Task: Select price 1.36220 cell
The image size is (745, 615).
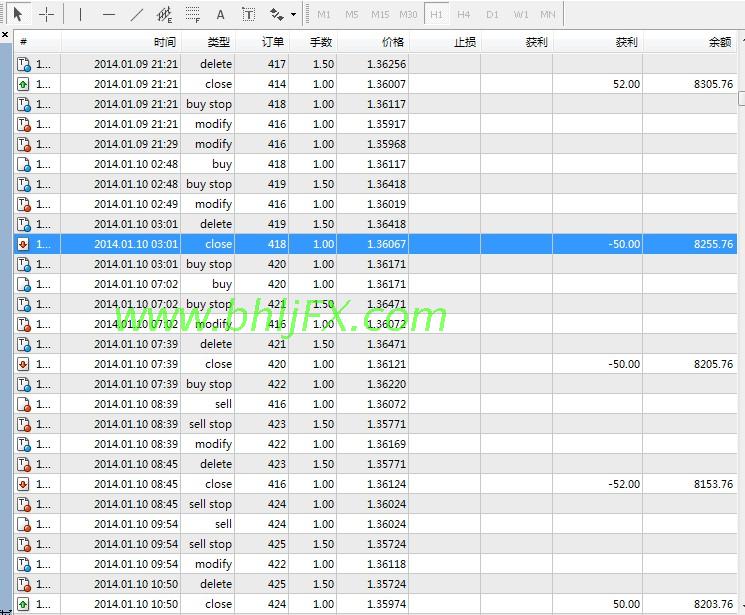Action: point(386,384)
